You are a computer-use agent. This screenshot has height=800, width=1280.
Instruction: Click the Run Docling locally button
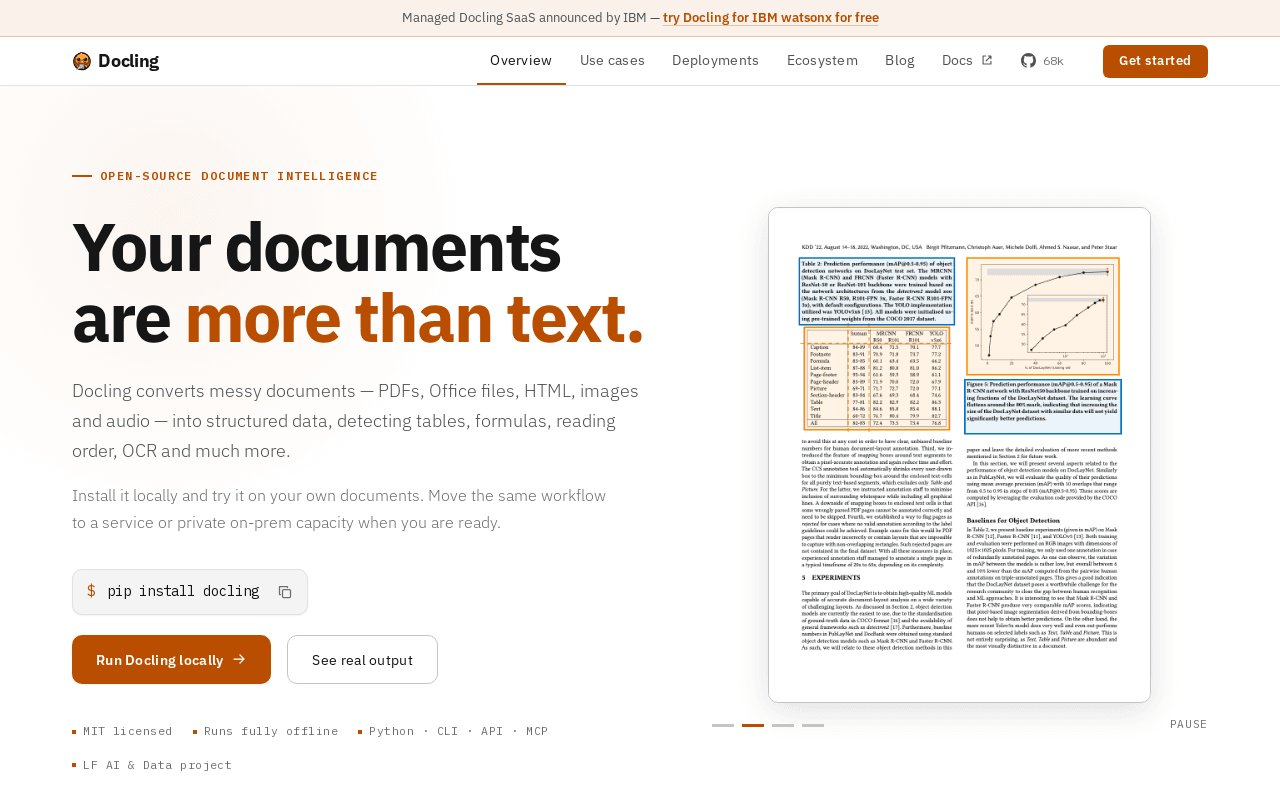click(171, 660)
